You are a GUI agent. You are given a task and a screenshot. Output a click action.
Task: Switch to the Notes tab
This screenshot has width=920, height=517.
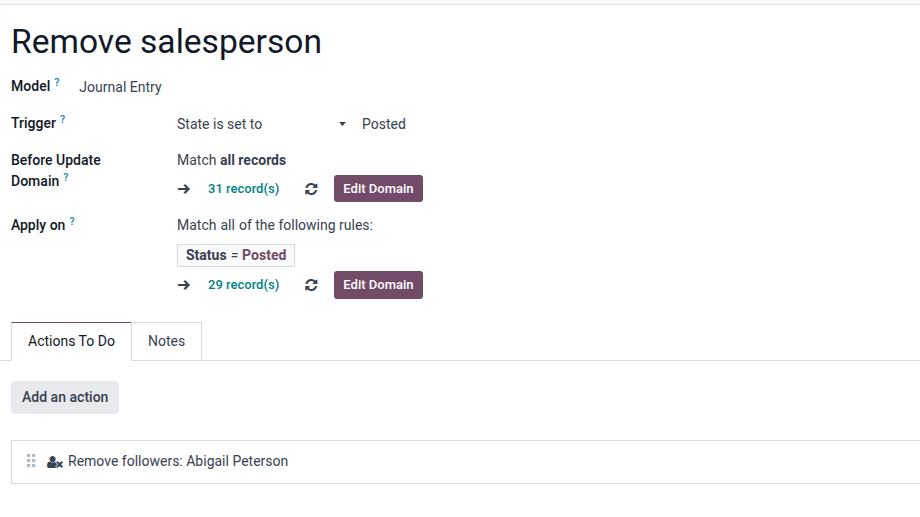(166, 341)
